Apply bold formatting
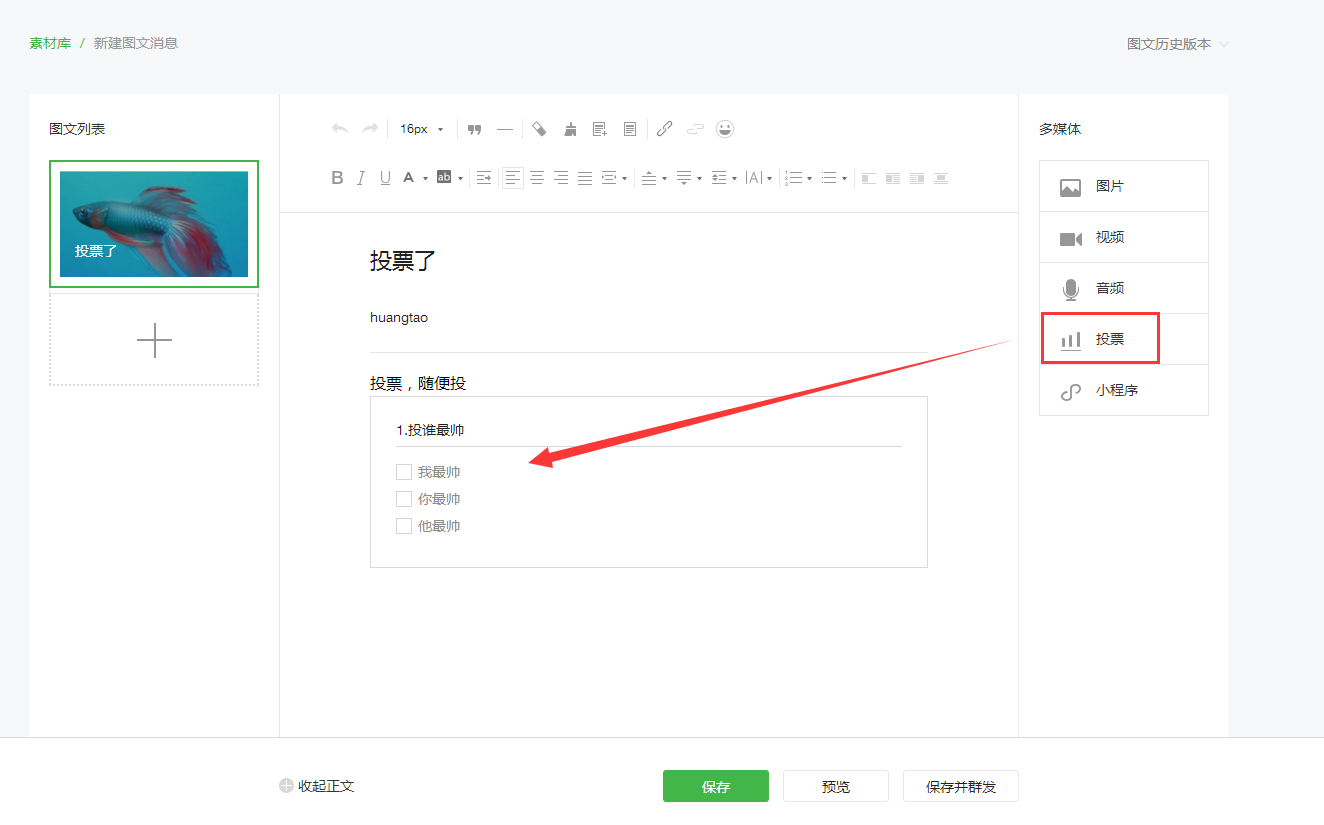The width and height of the screenshot is (1324, 825). (x=337, y=178)
